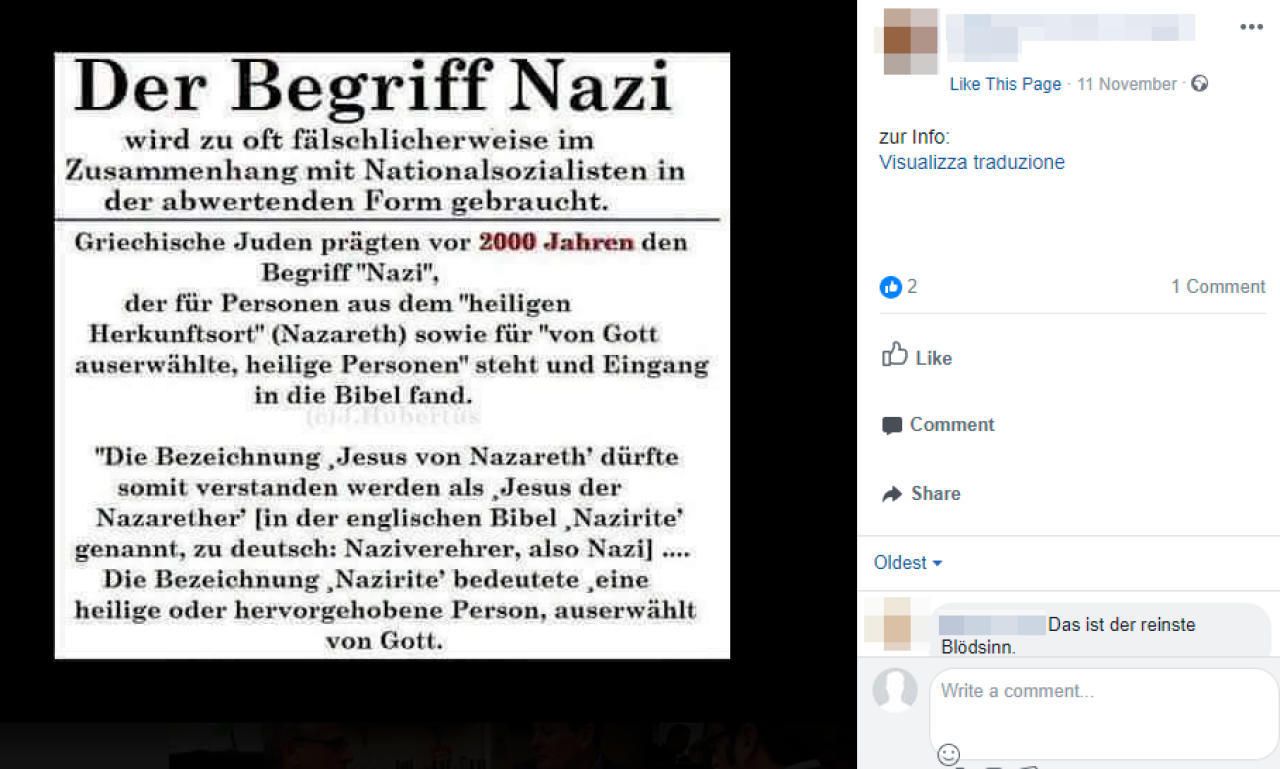
Task: Click Visualizza traduzione to translate
Action: coord(972,162)
